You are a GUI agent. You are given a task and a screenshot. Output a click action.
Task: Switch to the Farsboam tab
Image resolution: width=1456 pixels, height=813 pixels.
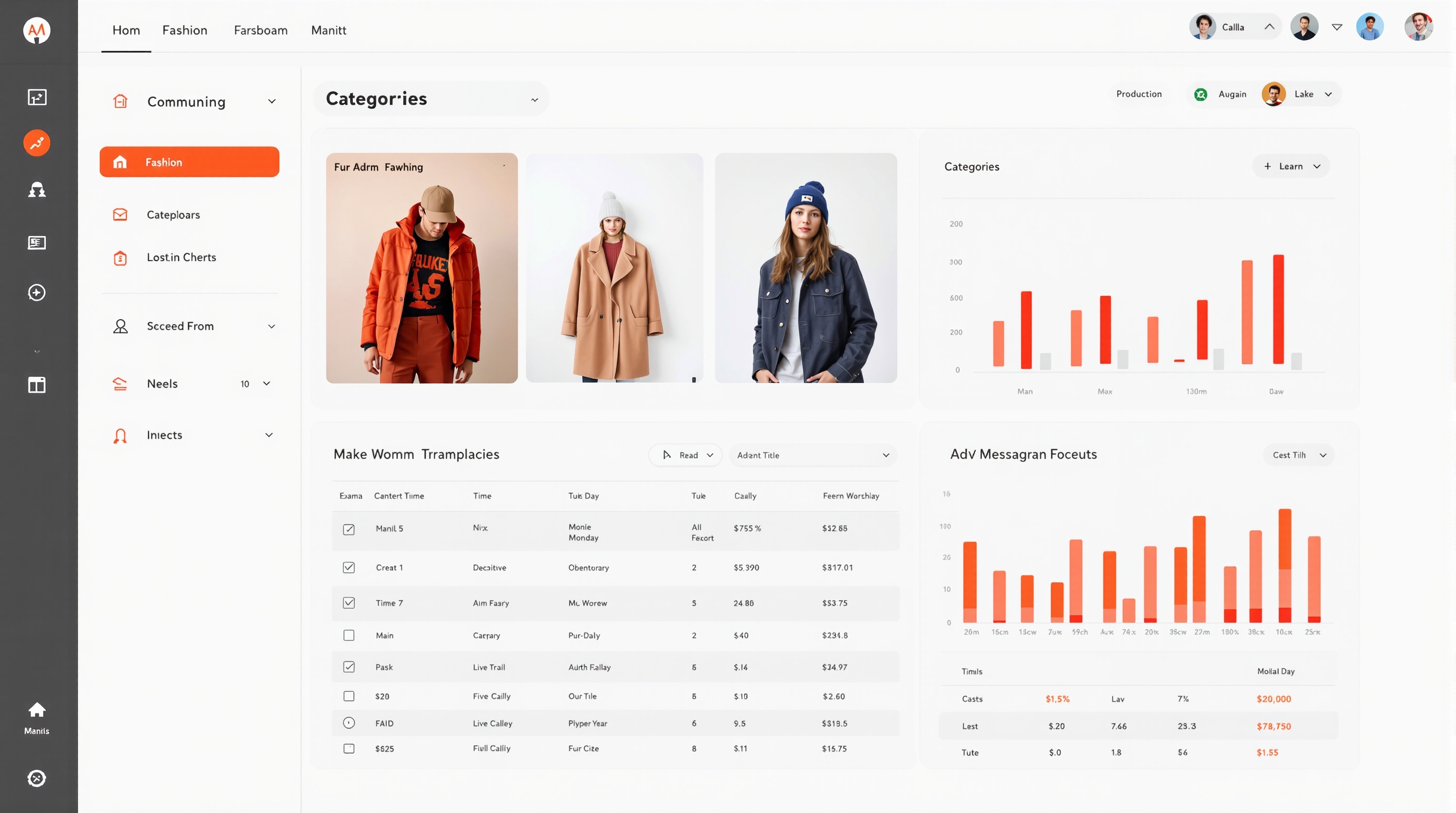click(x=260, y=30)
